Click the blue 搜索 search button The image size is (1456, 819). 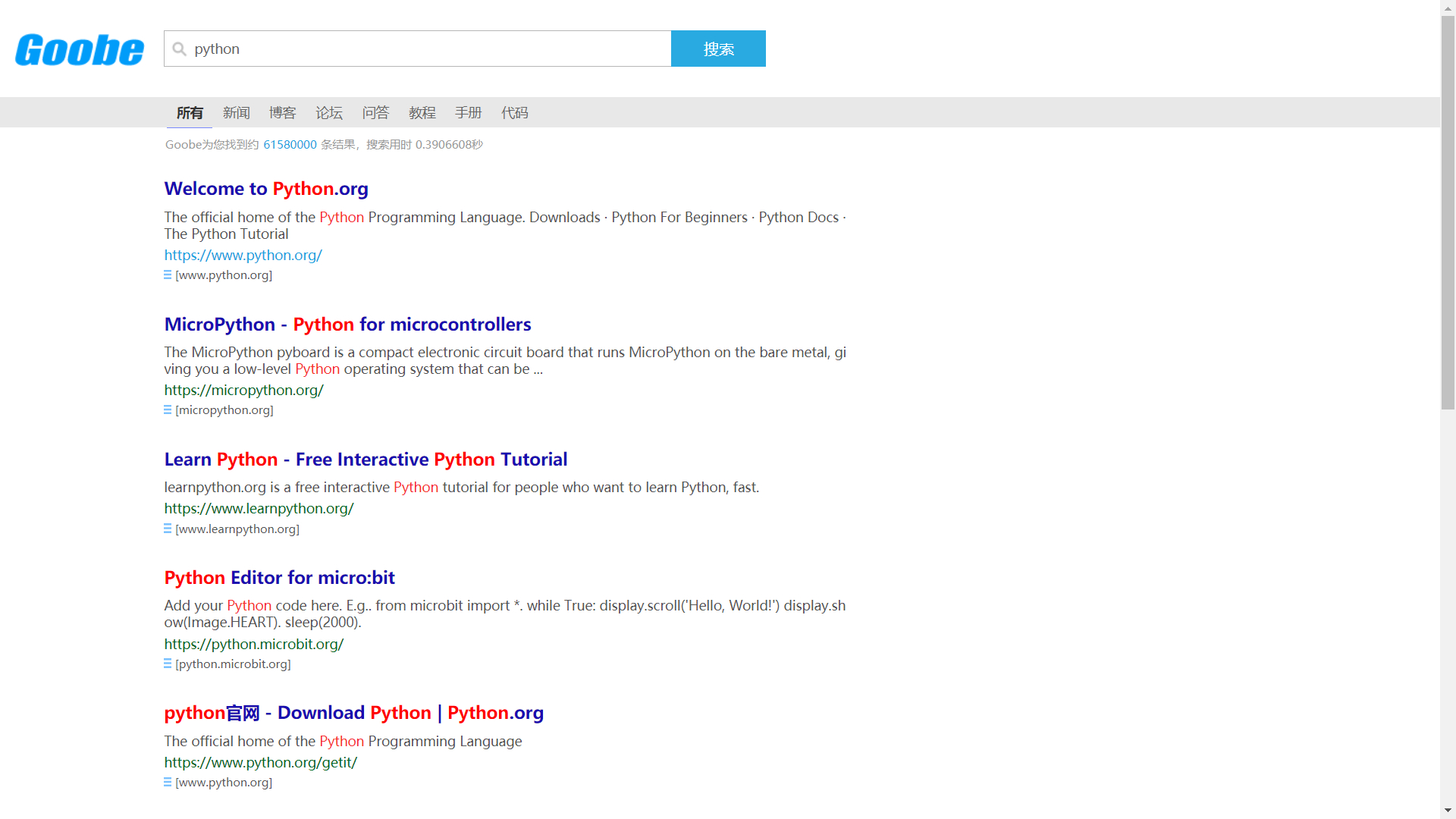point(718,49)
